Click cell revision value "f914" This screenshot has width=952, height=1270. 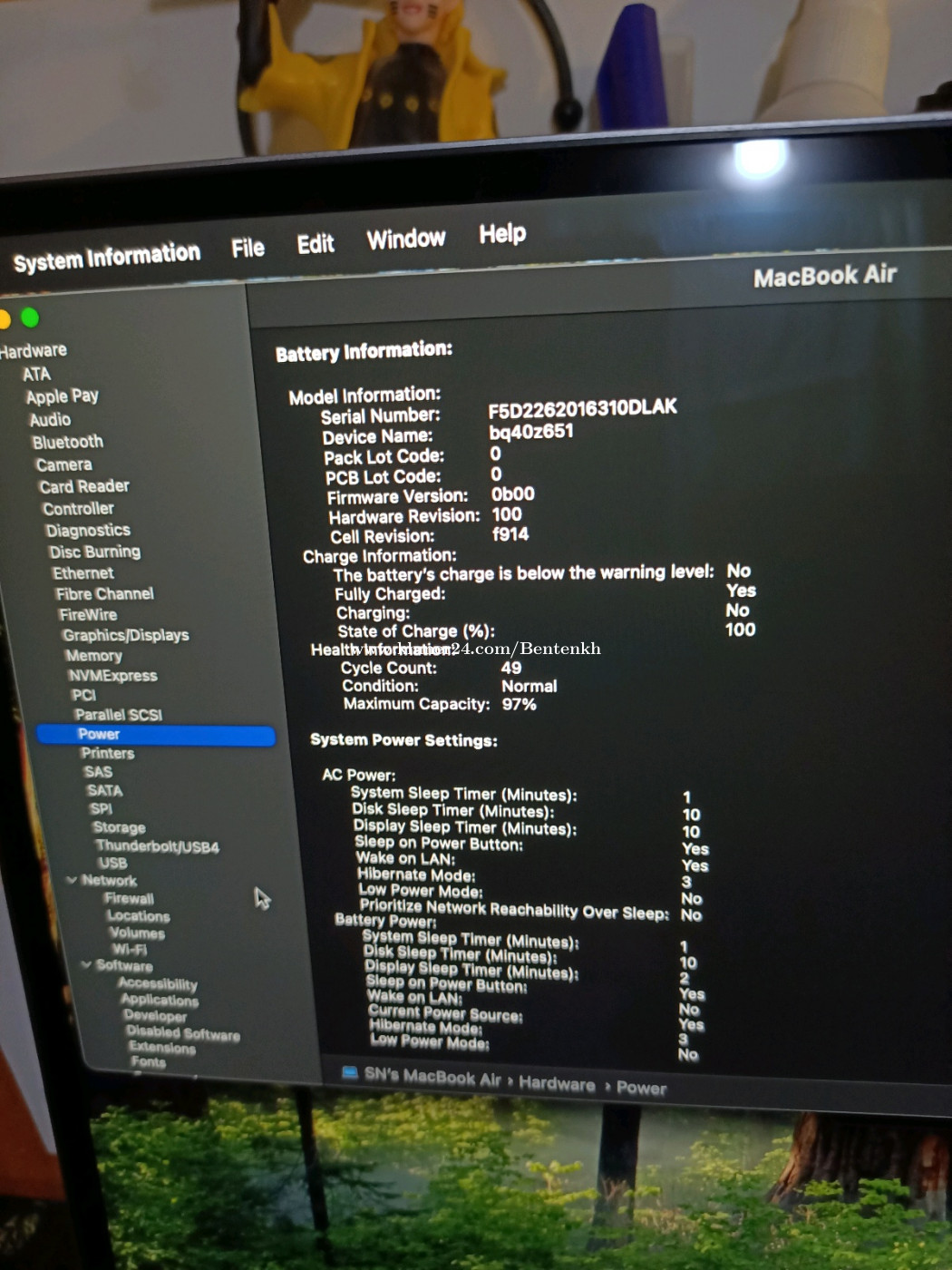(510, 534)
